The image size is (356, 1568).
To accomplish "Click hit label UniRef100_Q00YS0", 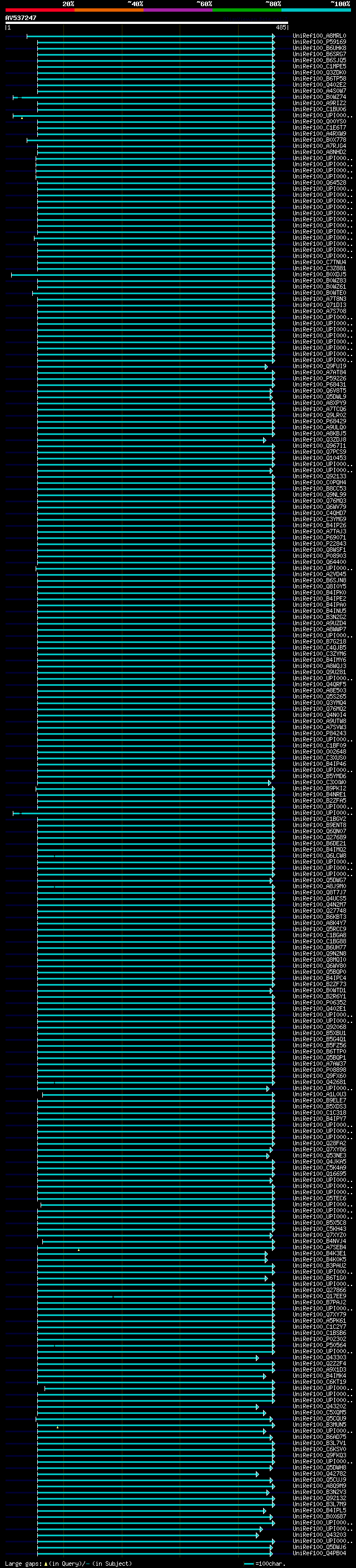I will click(x=319, y=122).
